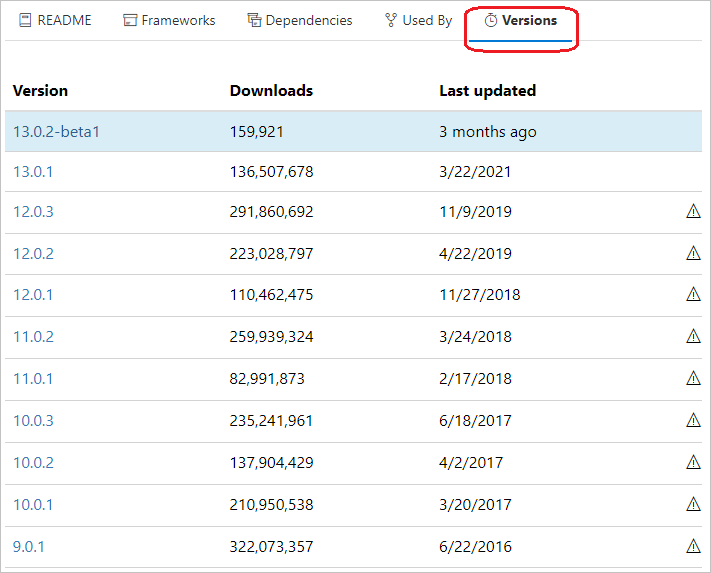Click the date 2/17/2018
711x573 pixels.
475,379
